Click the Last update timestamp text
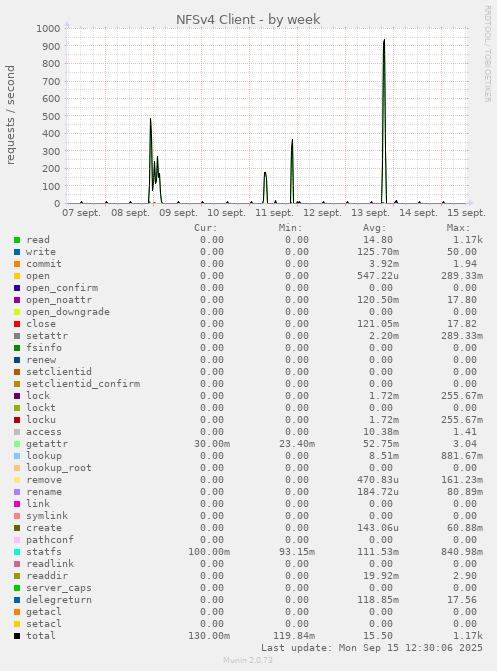Viewport: 497px width, 671px height. [372, 648]
